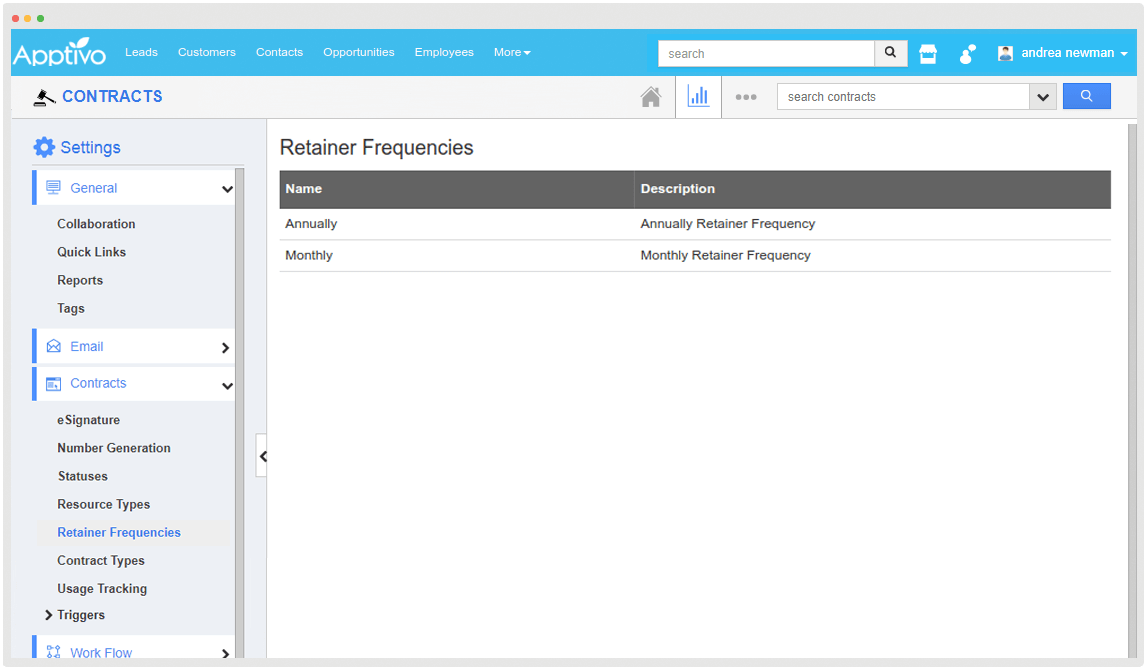Screen dimensions: 1147x670
Task: Click the blue contracts search button
Action: click(x=1086, y=96)
